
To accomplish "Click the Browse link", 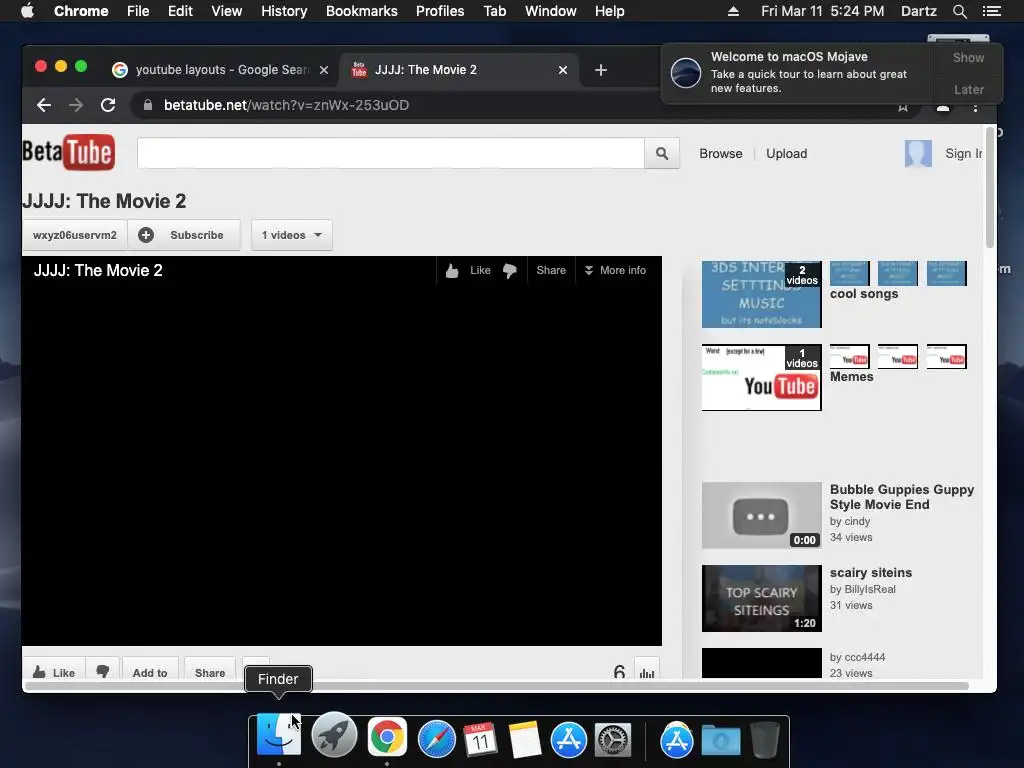I will [x=721, y=153].
